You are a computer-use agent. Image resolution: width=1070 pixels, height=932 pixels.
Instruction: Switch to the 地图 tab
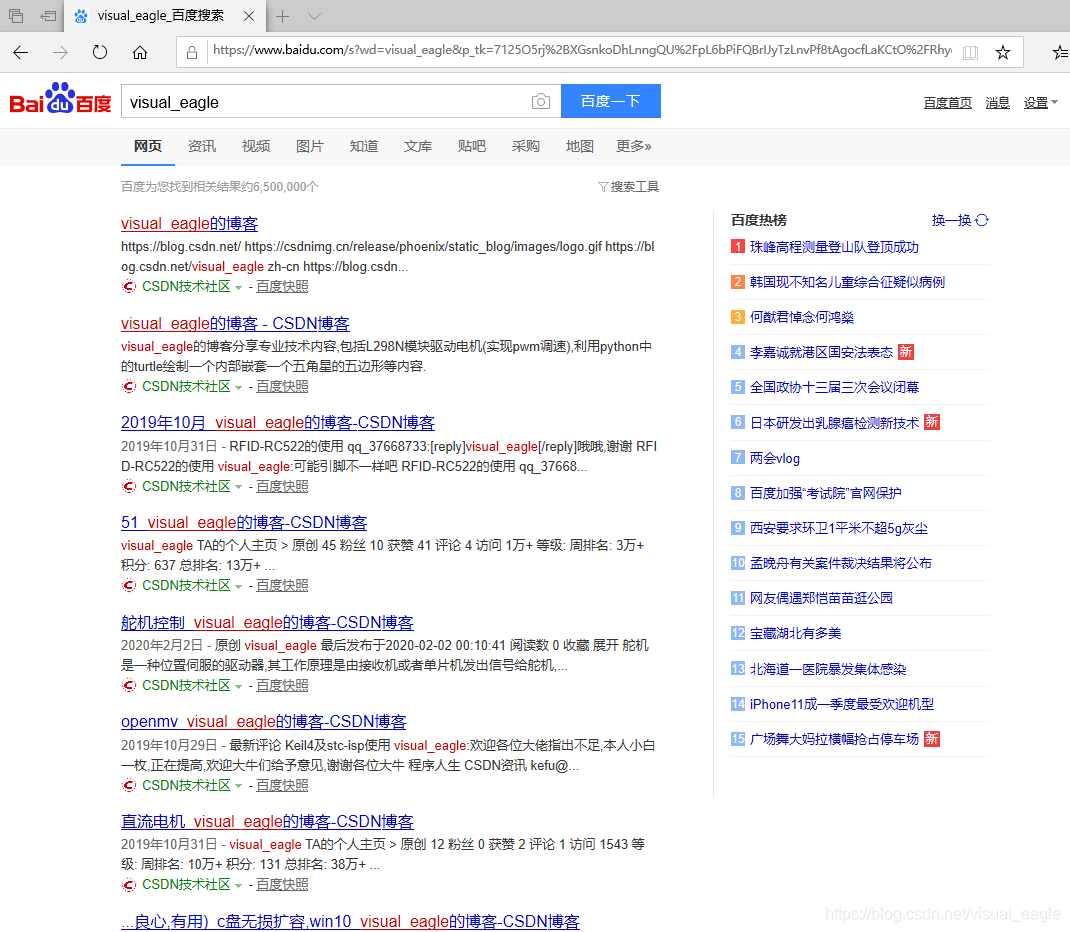pos(579,146)
